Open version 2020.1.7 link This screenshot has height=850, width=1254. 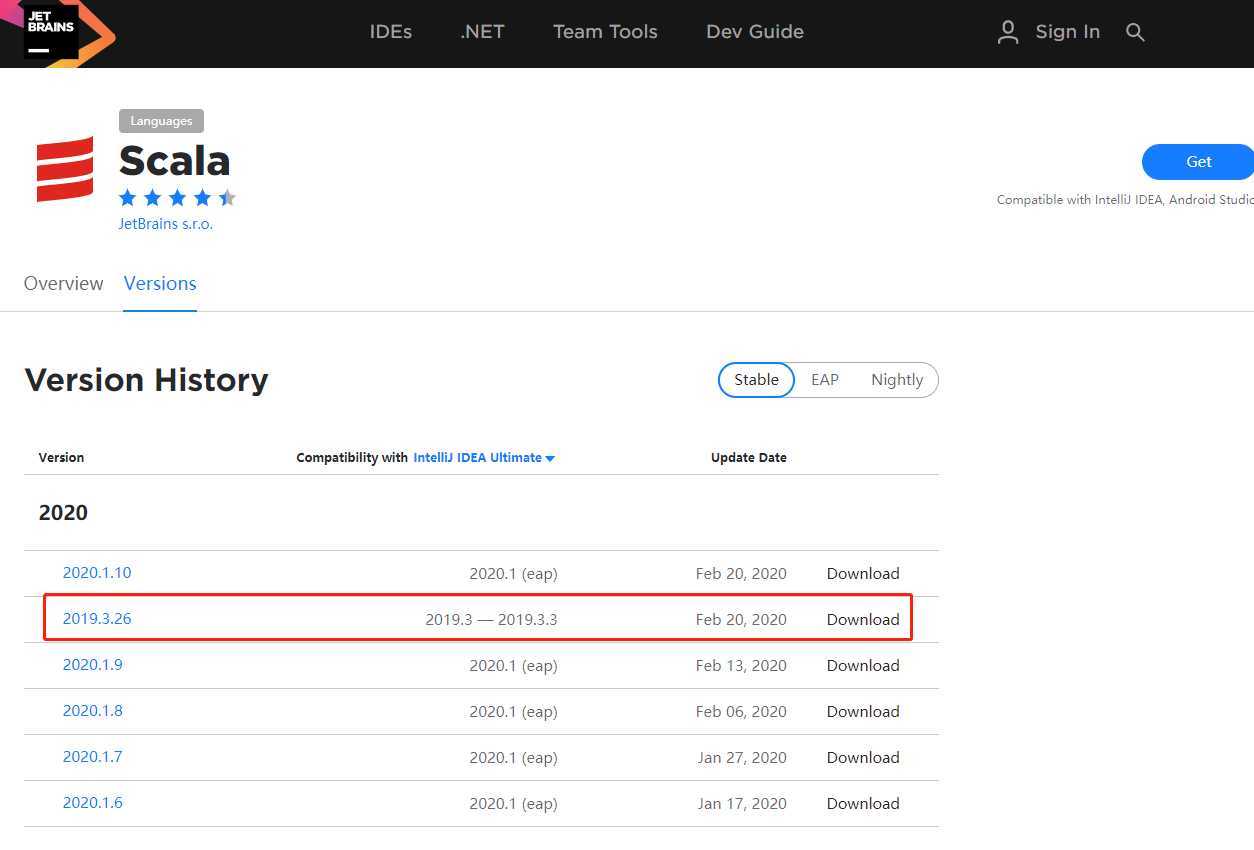pyautogui.click(x=93, y=757)
